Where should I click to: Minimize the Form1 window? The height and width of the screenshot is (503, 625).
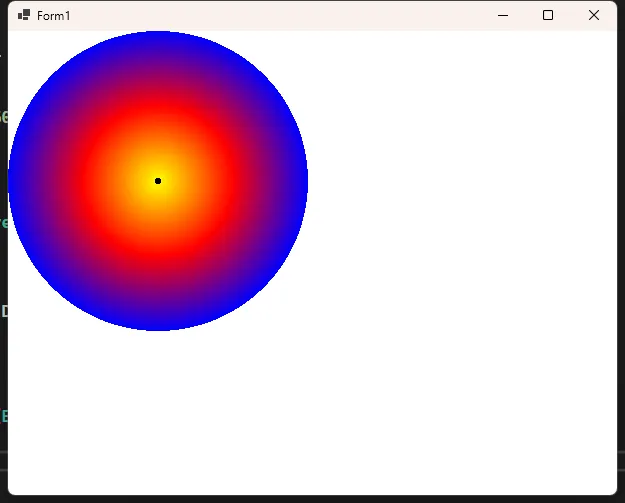pos(503,15)
